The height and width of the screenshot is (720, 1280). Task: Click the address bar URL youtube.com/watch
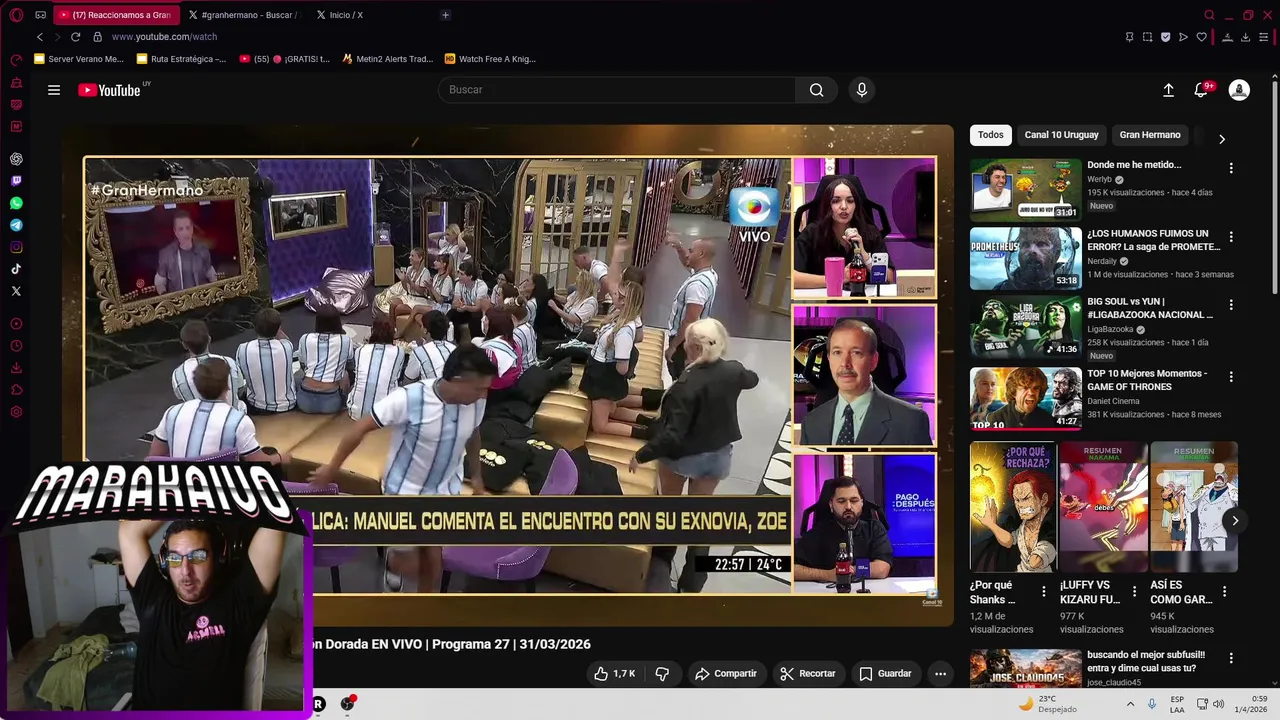click(164, 37)
